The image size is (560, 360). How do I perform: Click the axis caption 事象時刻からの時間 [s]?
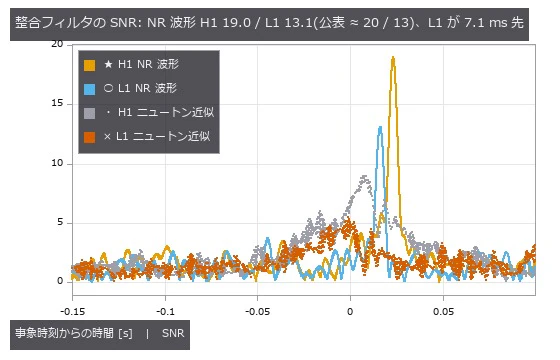coord(74,334)
